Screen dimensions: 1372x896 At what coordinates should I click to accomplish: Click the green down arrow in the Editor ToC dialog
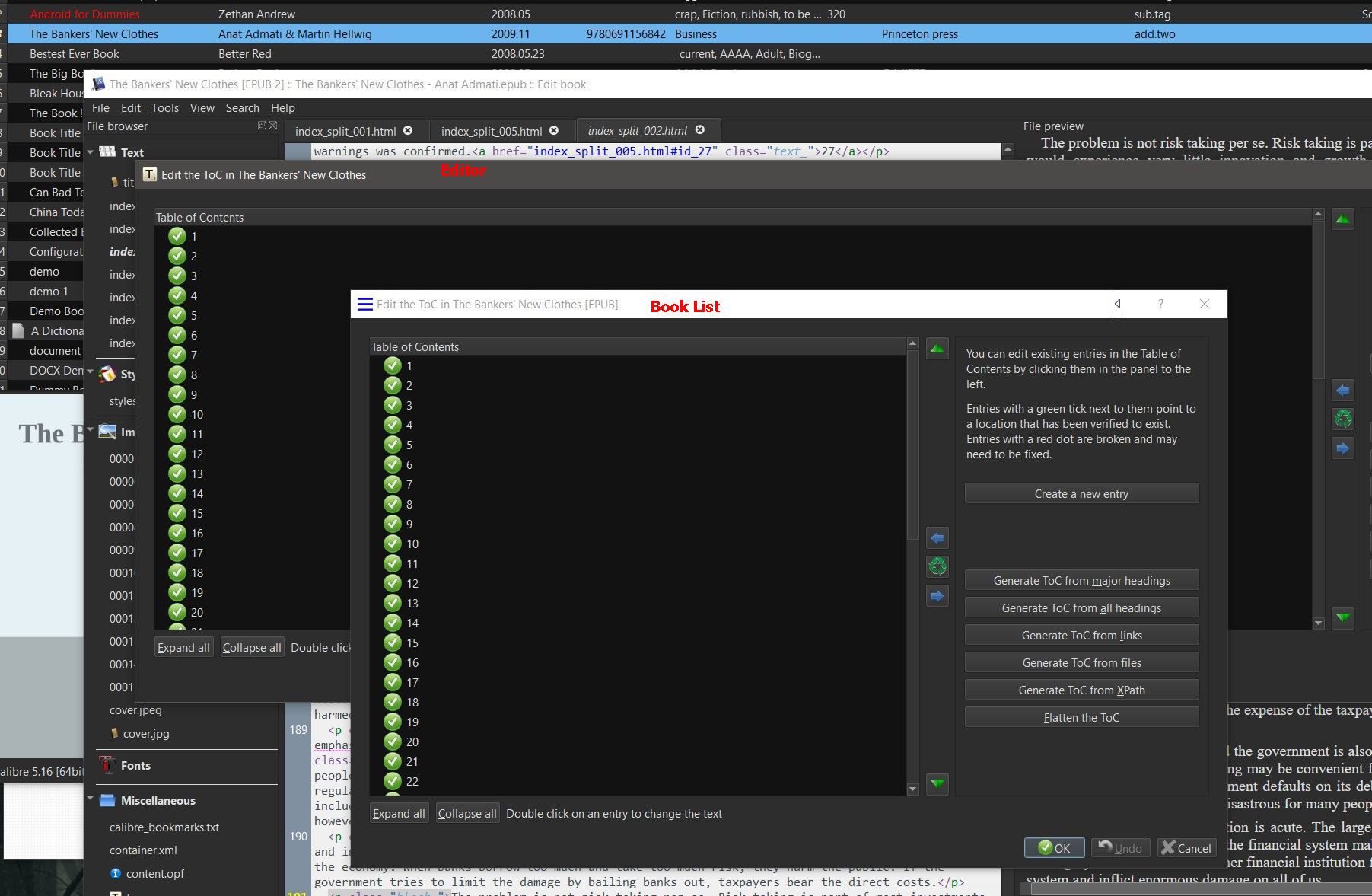click(1343, 617)
